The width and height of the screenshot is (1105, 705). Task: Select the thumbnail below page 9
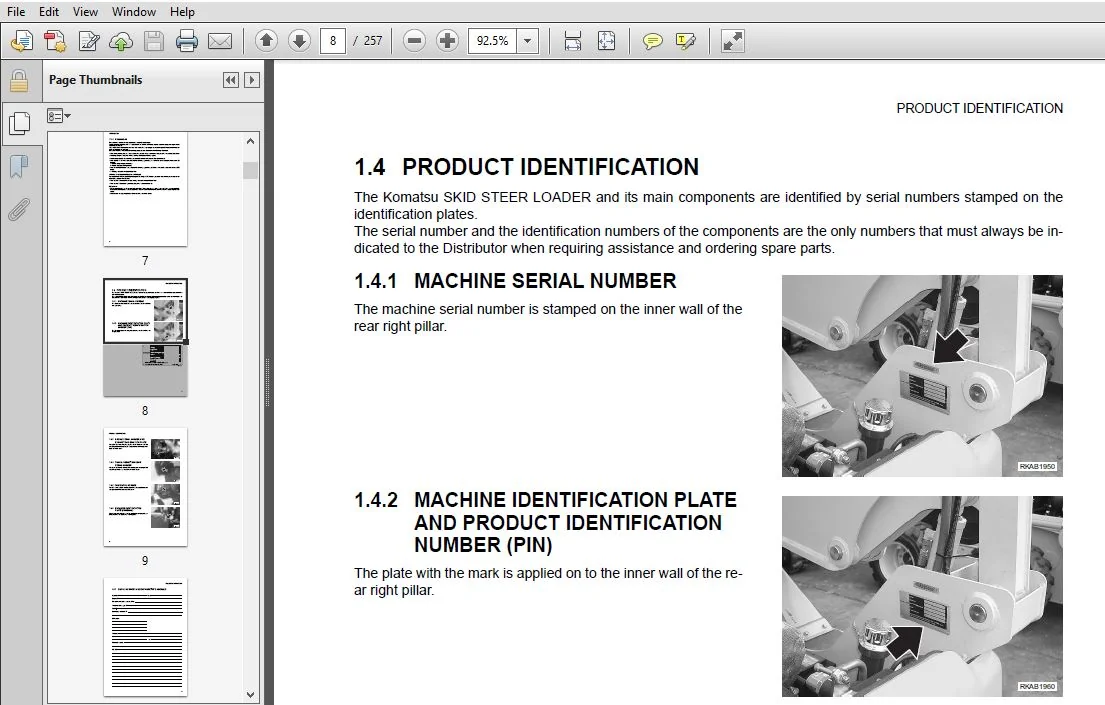coord(145,637)
